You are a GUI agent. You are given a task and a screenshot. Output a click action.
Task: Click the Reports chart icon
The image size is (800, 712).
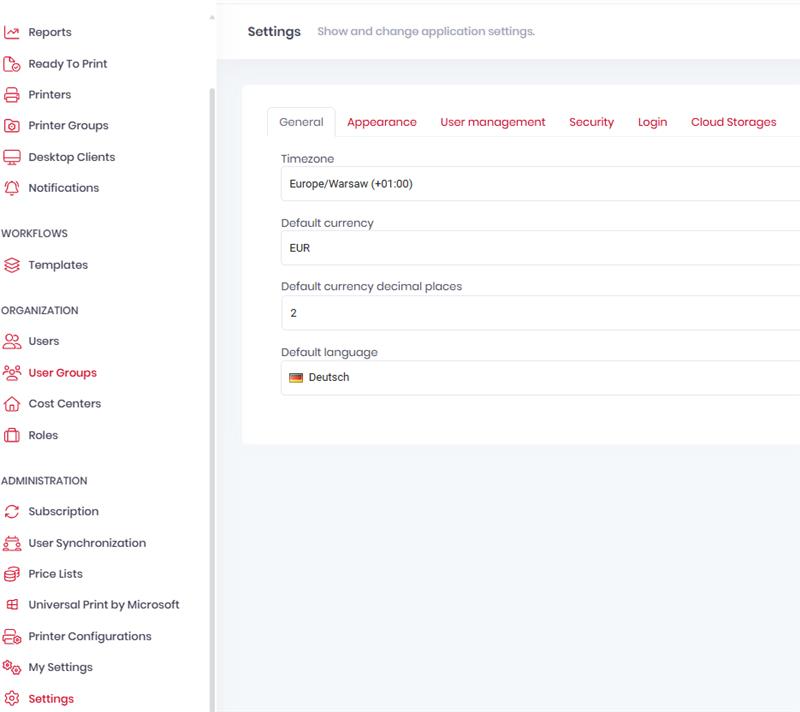[x=12, y=33]
